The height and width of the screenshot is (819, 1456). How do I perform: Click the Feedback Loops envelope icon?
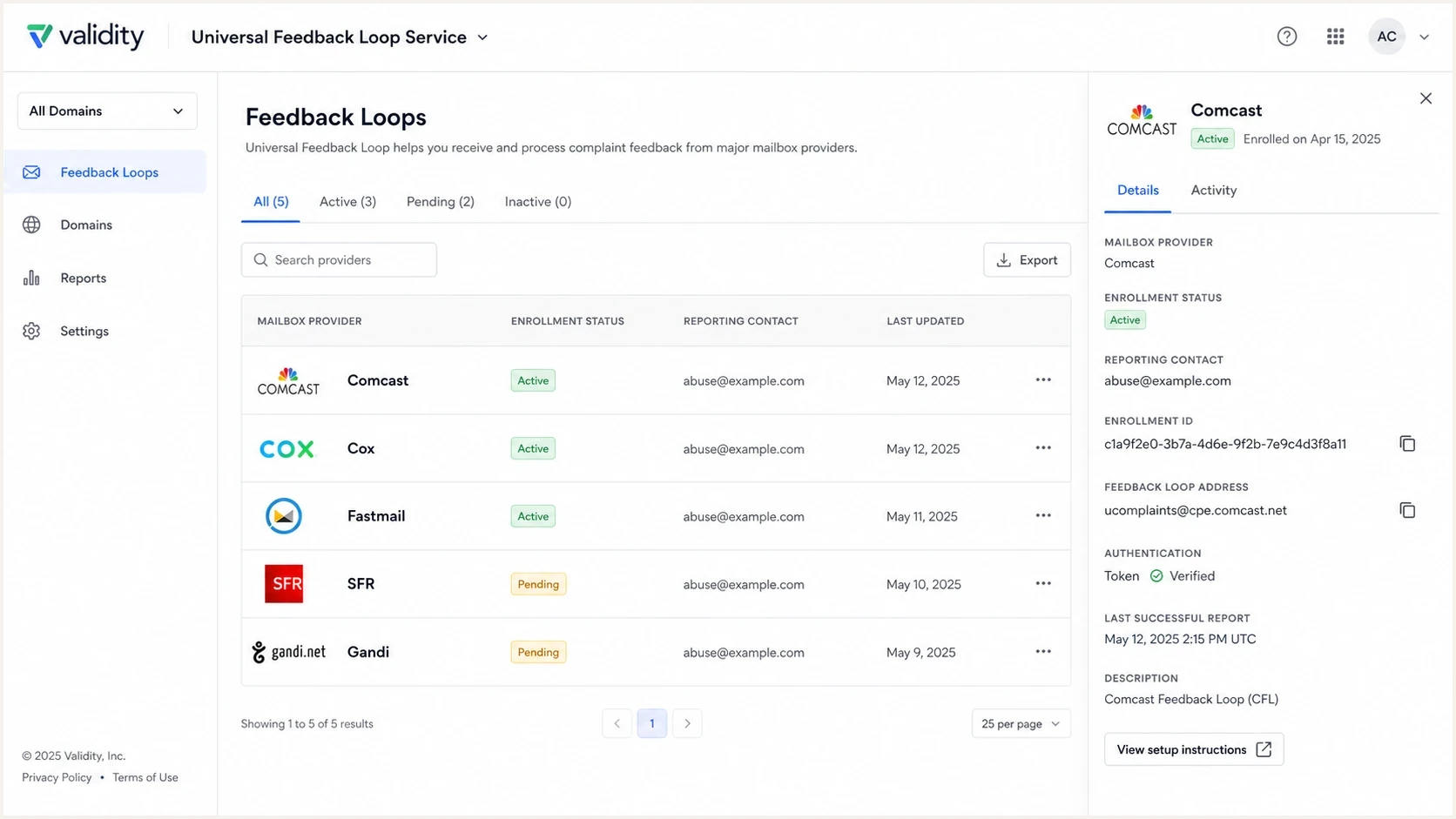[31, 172]
